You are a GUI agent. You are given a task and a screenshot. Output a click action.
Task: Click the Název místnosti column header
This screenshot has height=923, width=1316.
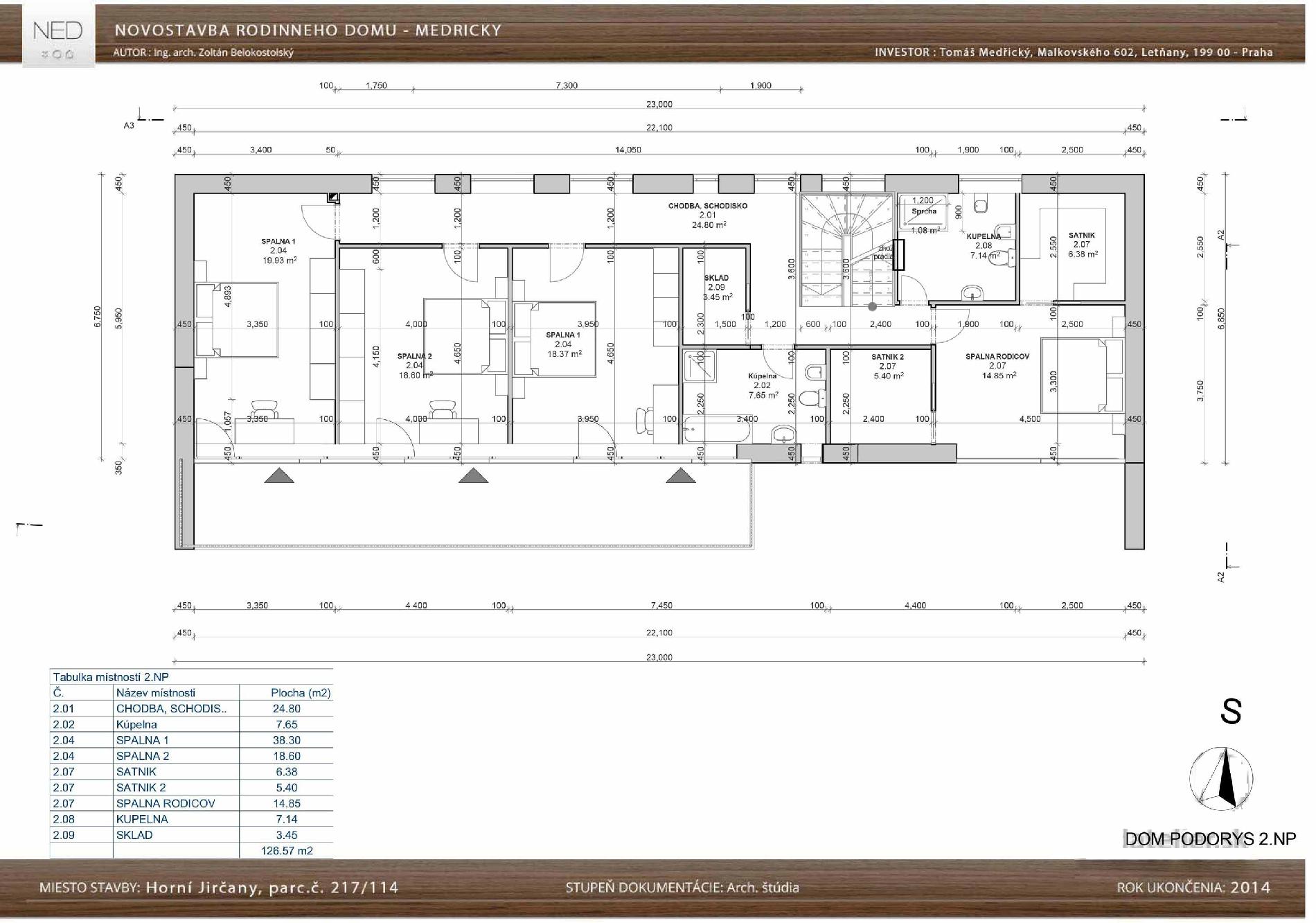coord(156,693)
